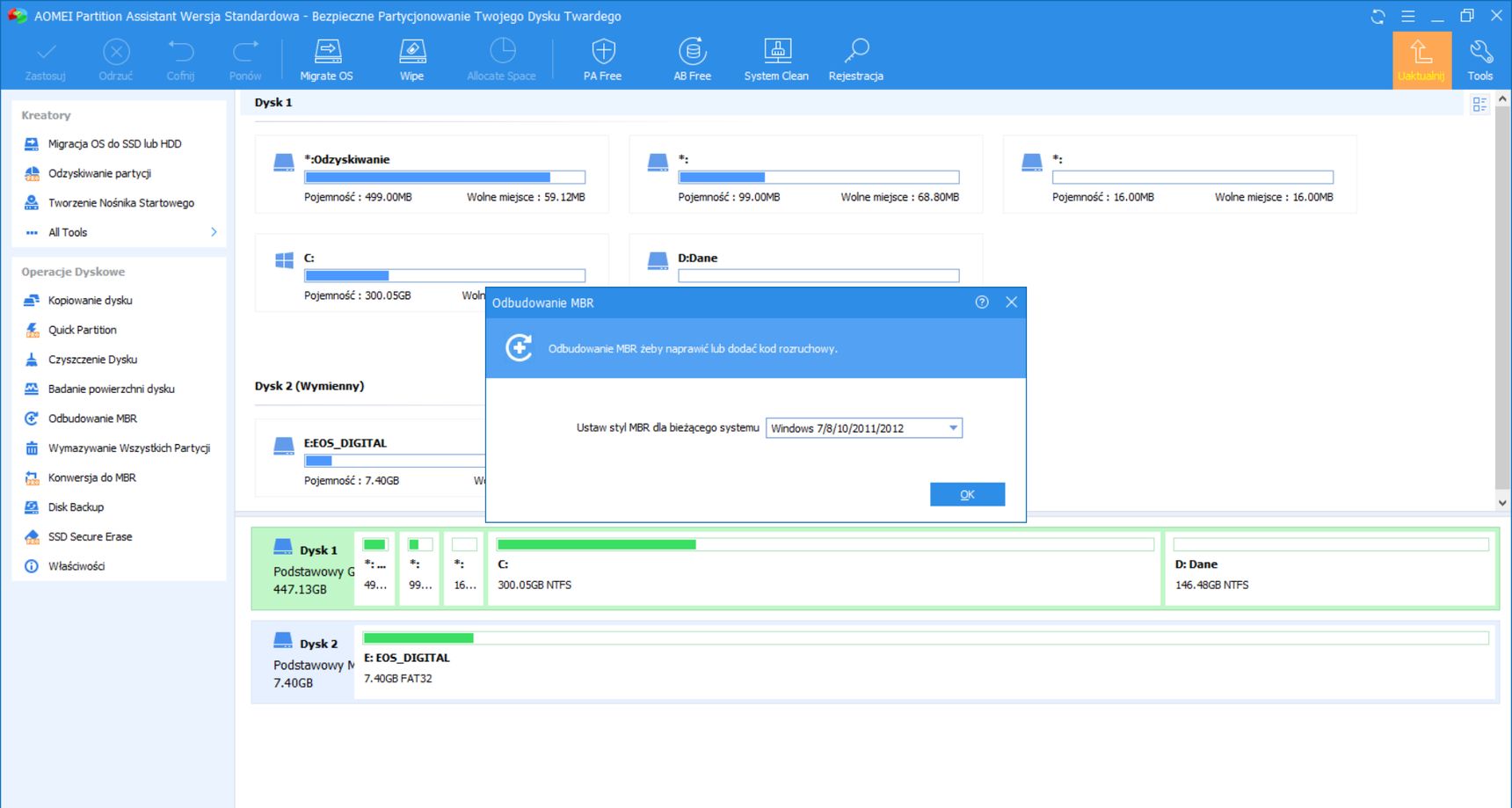Click C: 300.05GB NTFS block in disk map
Image resolution: width=1512 pixels, height=808 pixels.
click(x=825, y=569)
